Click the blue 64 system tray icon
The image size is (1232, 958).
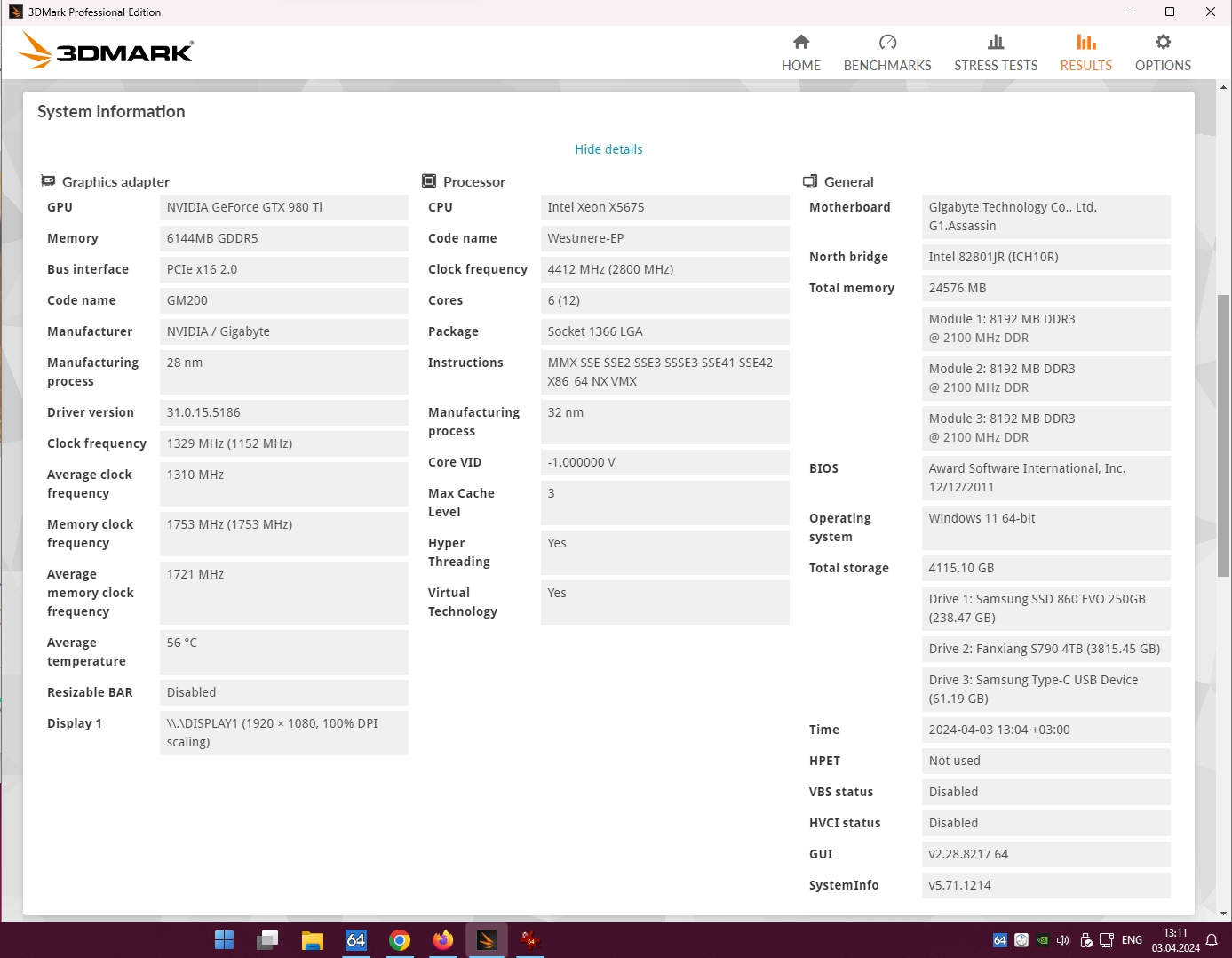click(1000, 940)
